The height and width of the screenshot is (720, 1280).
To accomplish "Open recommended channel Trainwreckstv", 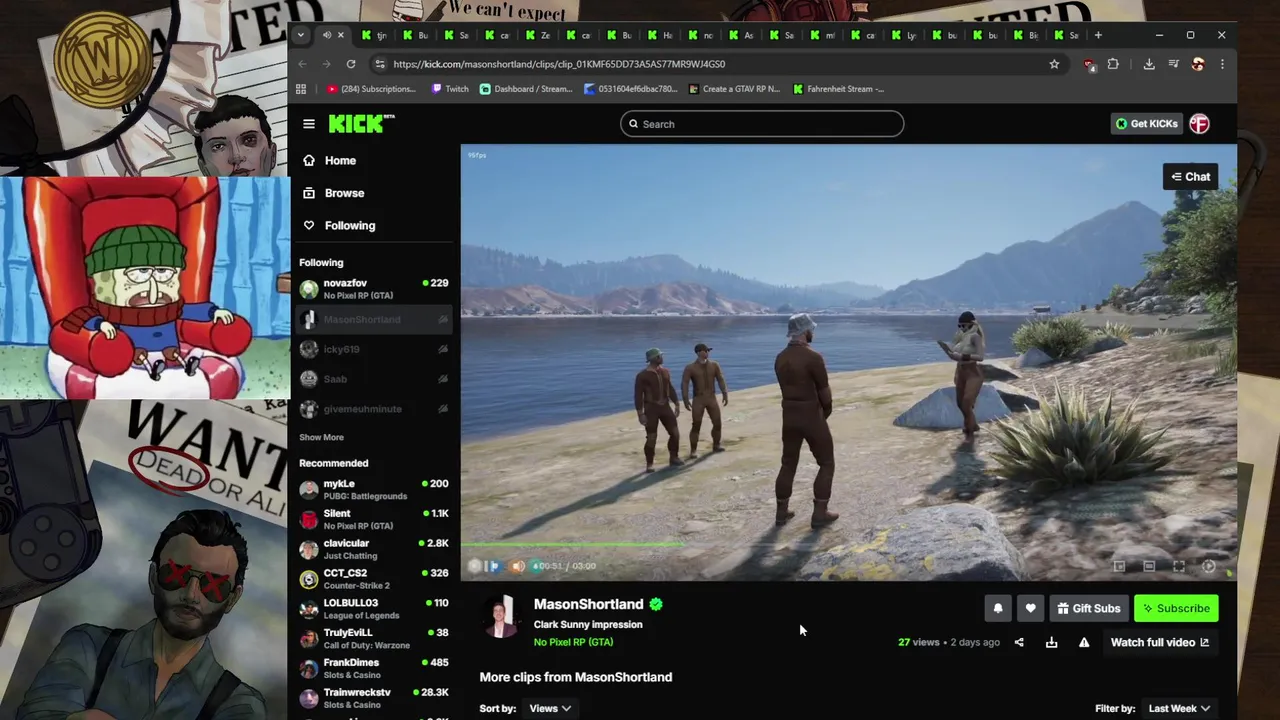I will (374, 698).
